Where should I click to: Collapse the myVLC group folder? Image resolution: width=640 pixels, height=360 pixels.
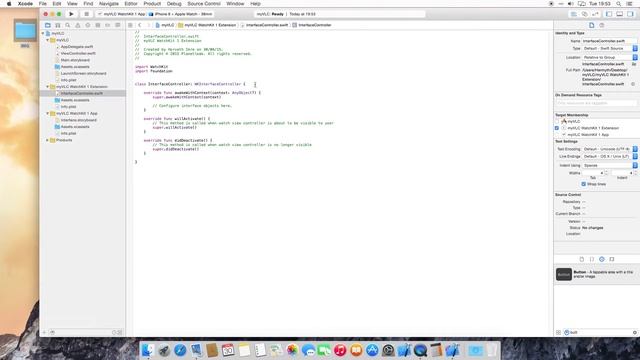[x=48, y=40]
